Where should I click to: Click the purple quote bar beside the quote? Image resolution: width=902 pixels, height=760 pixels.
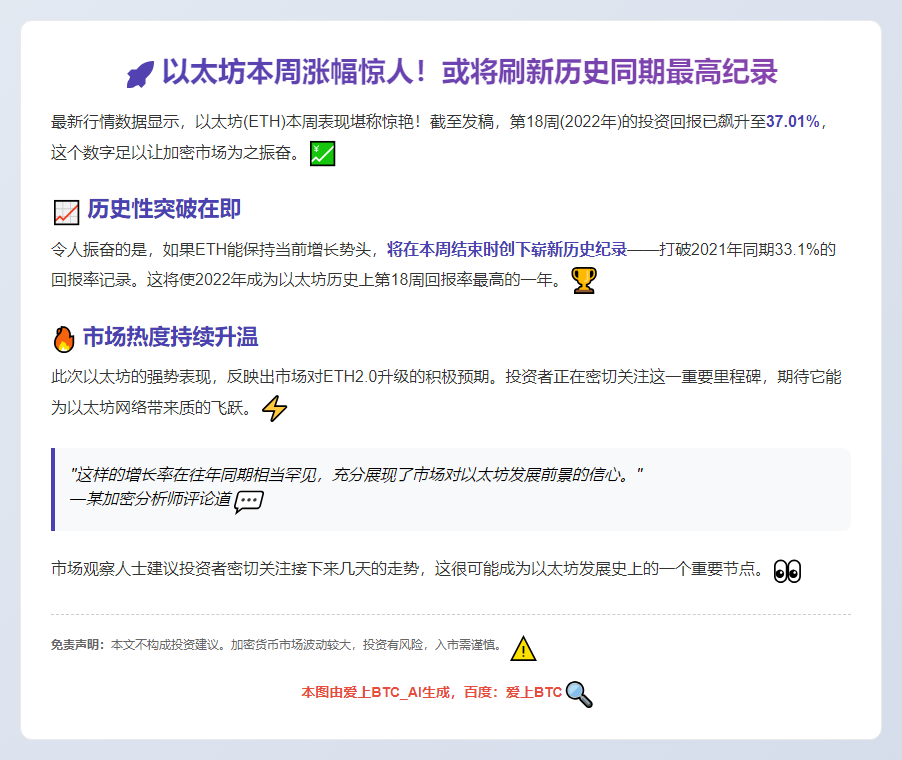click(x=53, y=490)
